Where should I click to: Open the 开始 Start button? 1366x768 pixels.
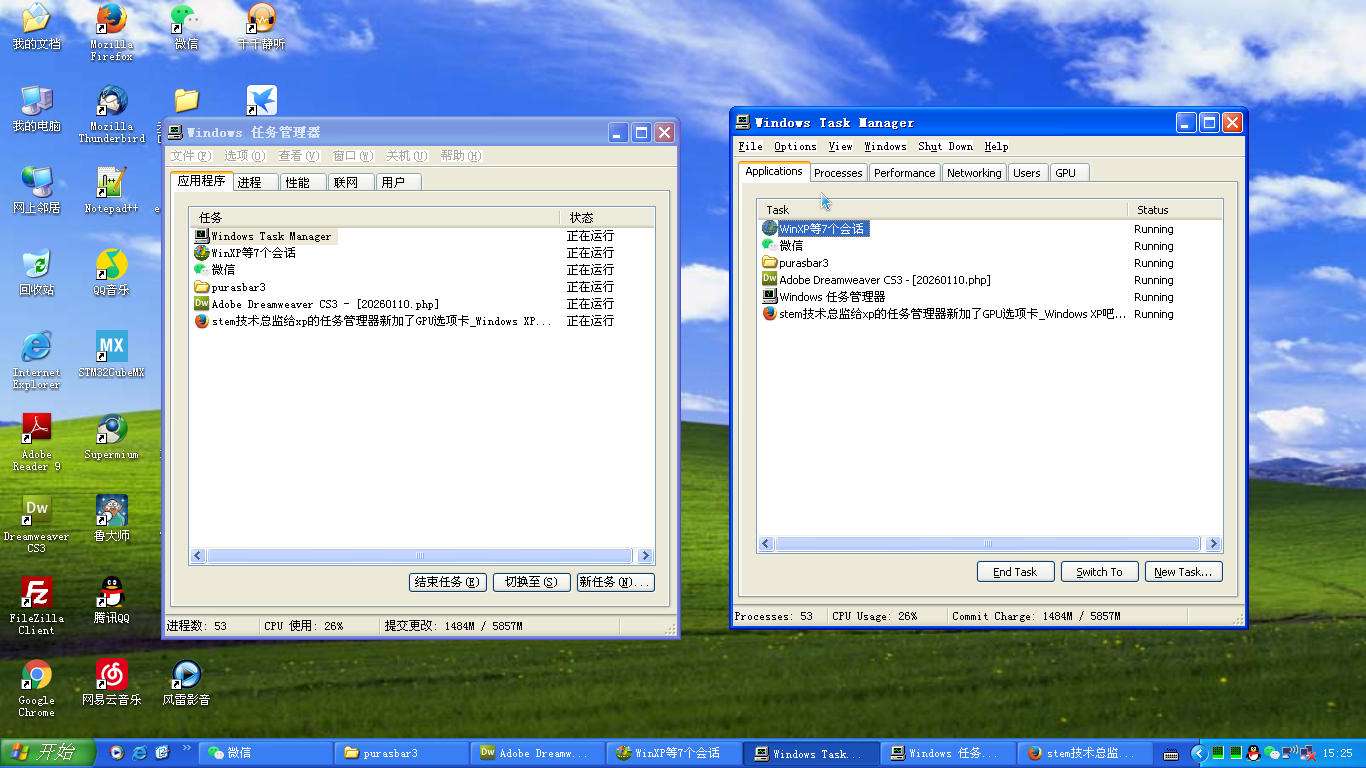(x=47, y=753)
